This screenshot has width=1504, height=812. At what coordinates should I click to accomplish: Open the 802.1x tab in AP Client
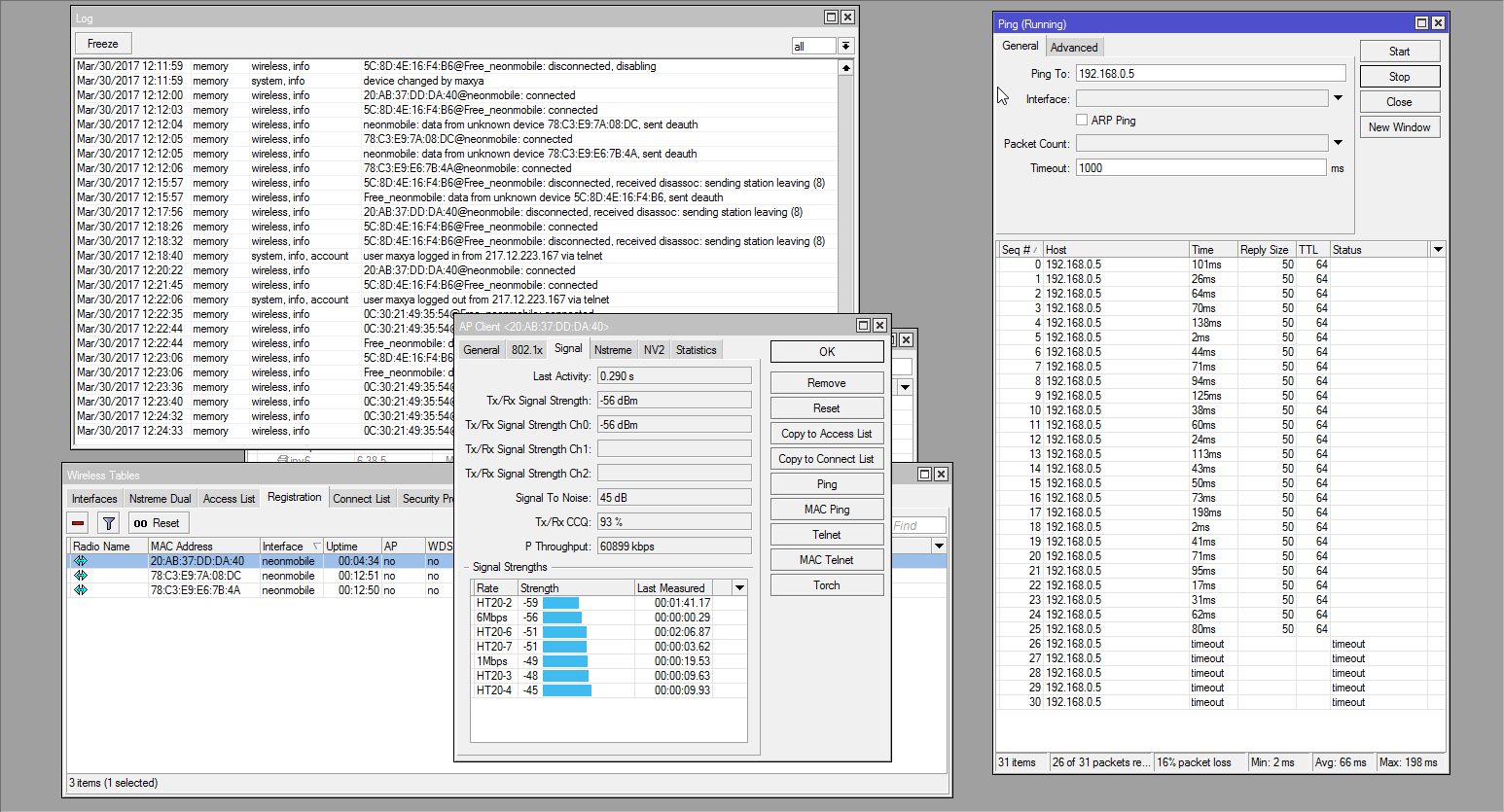pyautogui.click(x=526, y=350)
